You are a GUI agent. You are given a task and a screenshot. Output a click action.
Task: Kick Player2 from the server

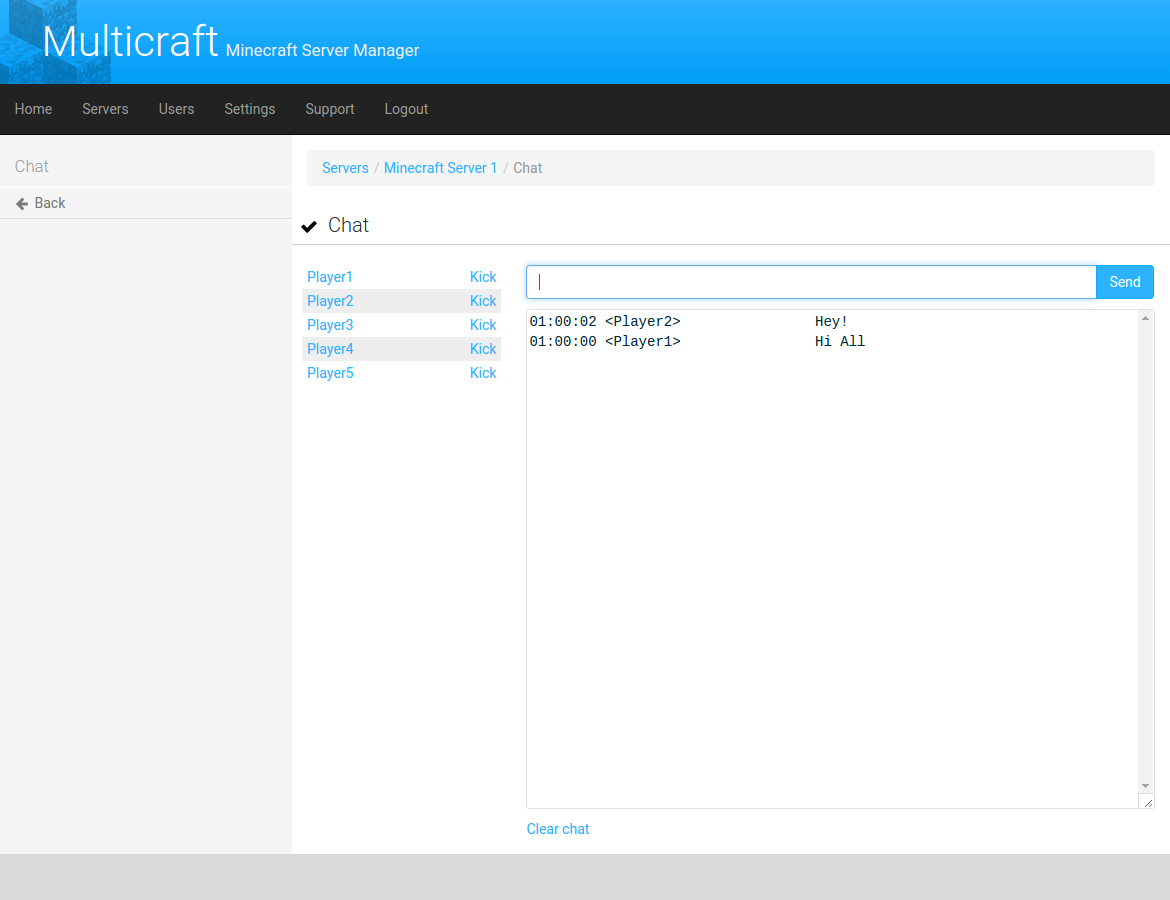(483, 301)
